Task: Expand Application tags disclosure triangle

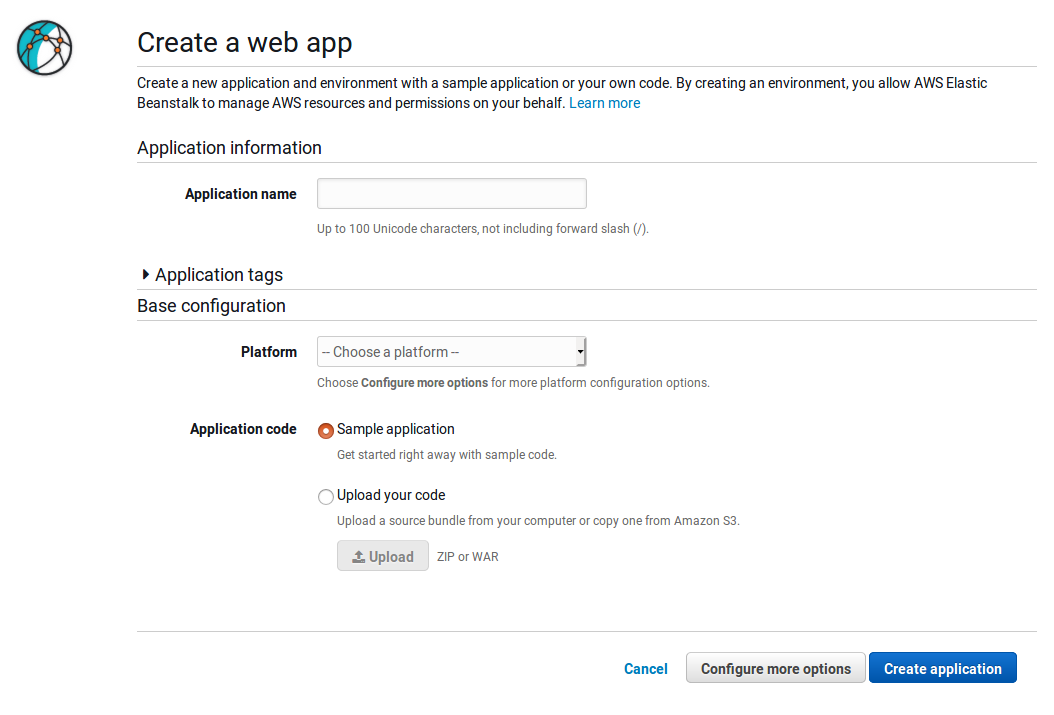Action: point(146,275)
